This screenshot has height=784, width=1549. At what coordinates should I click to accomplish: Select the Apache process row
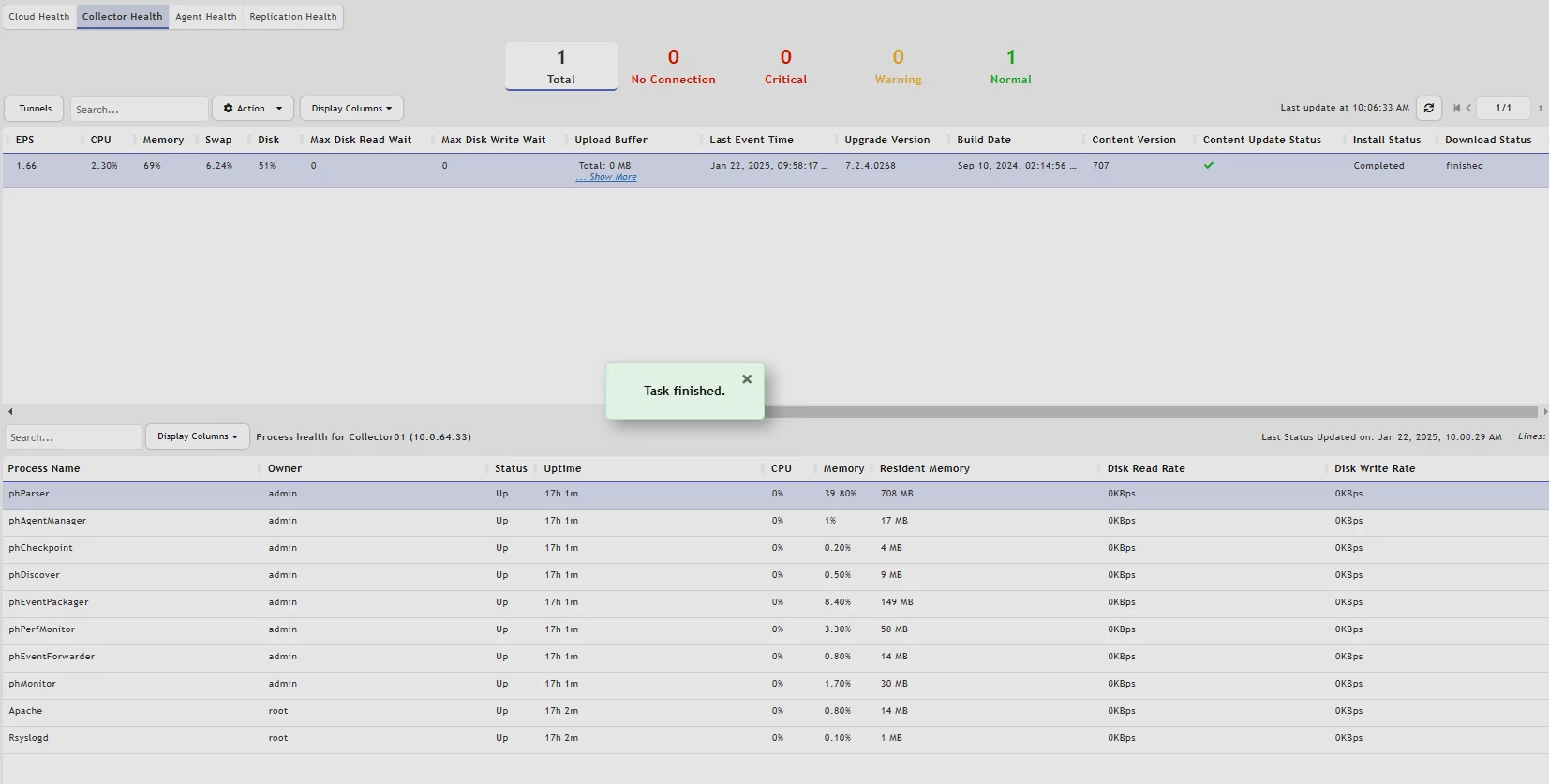pos(776,712)
